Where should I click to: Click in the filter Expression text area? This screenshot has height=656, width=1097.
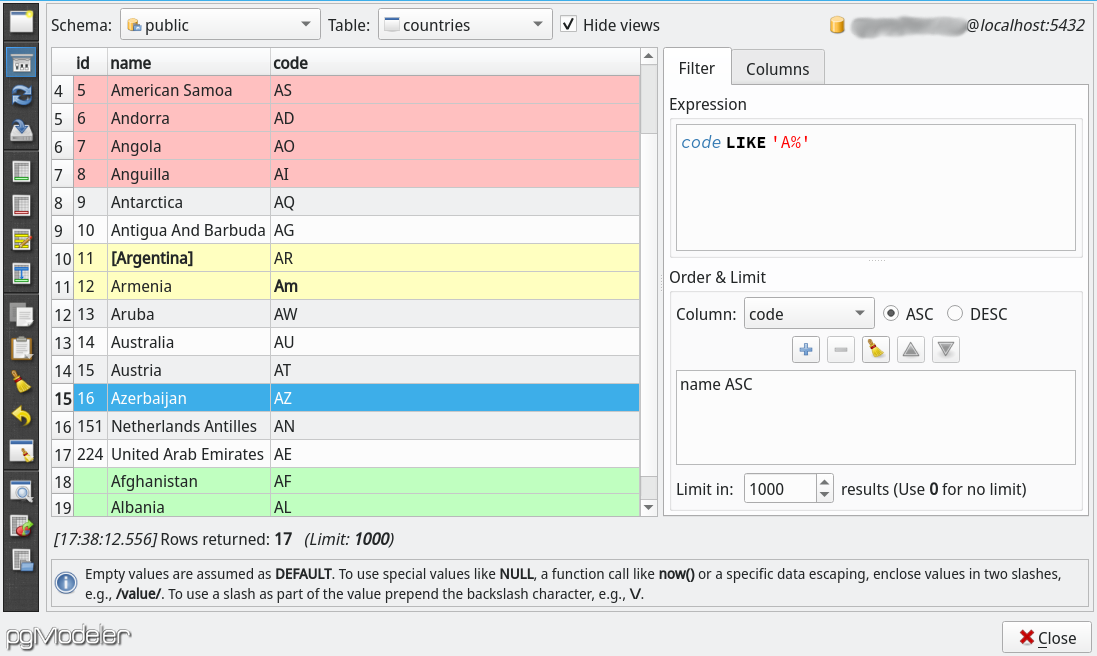875,187
